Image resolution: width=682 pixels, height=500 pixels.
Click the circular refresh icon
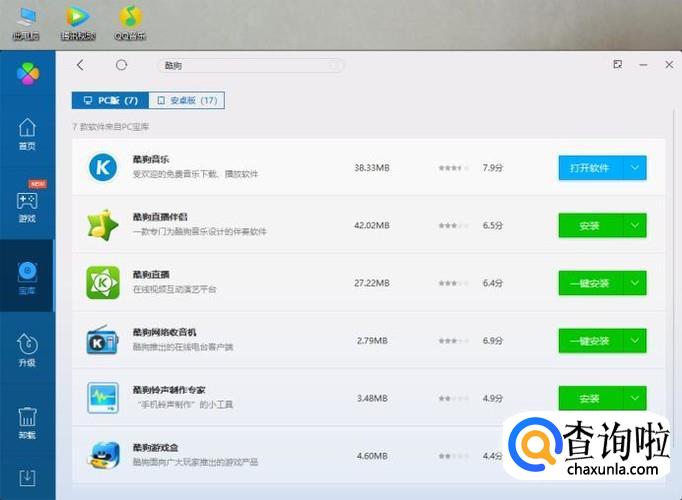[x=121, y=65]
